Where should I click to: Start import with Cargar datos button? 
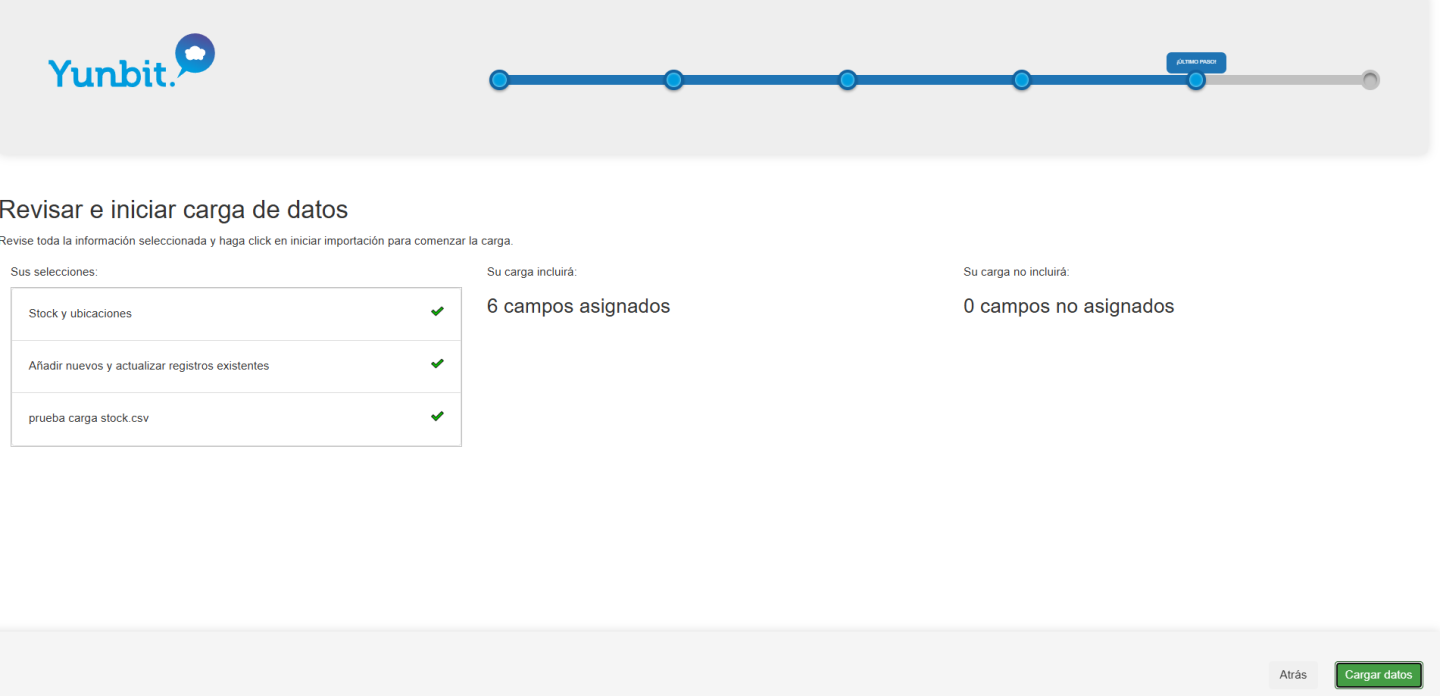(1378, 675)
